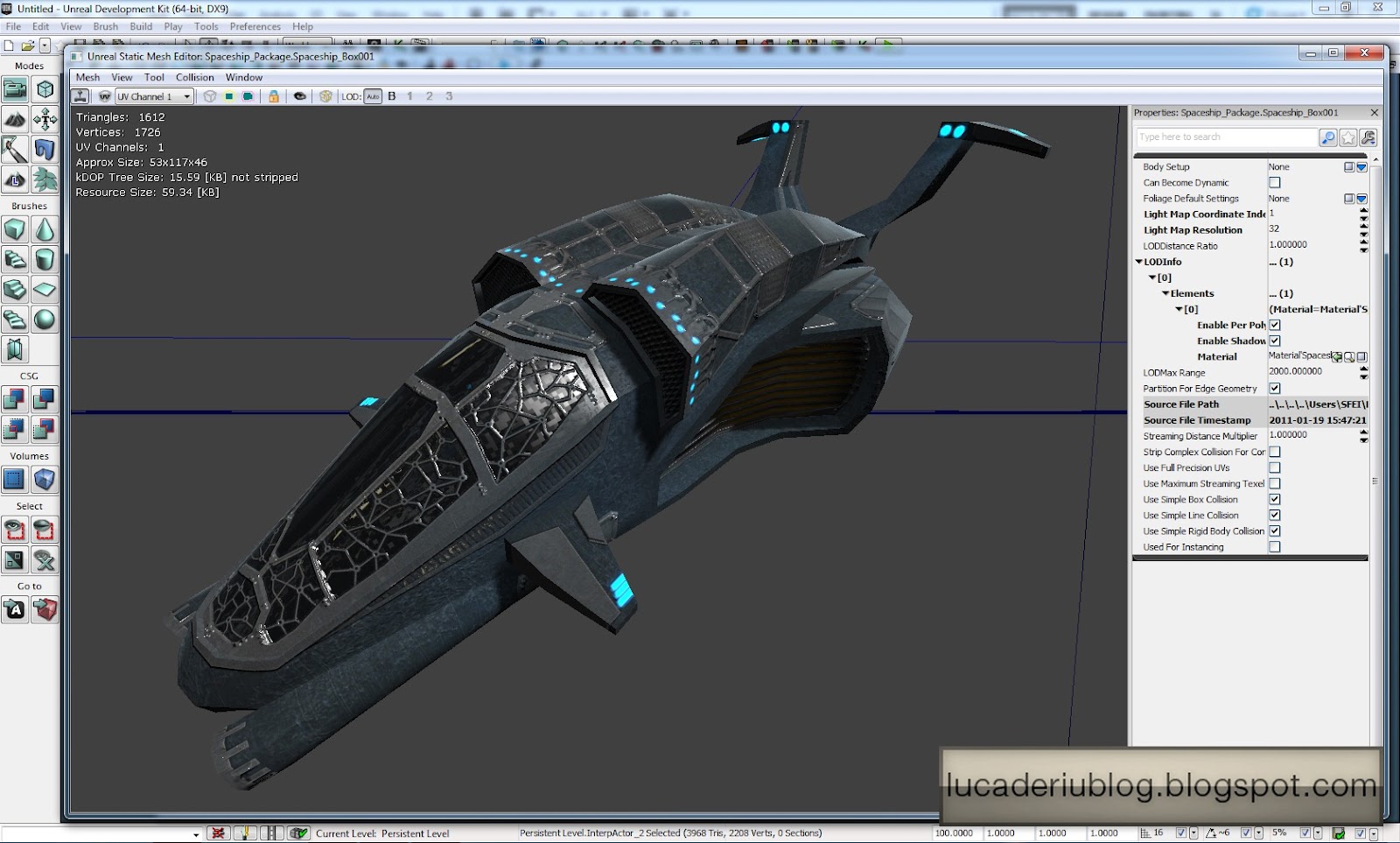Image resolution: width=1400 pixels, height=843 pixels.
Task: Click search magnifier icon in Properties
Action: 1328,137
